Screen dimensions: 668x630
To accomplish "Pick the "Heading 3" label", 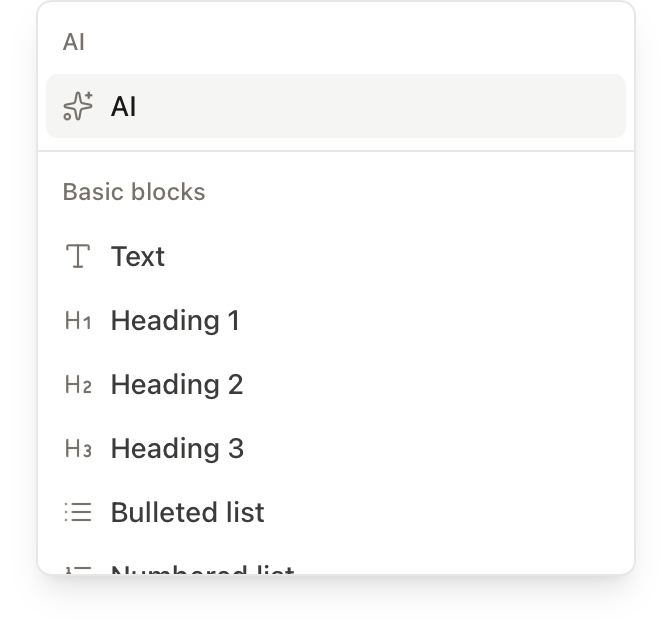I will 177,449.
